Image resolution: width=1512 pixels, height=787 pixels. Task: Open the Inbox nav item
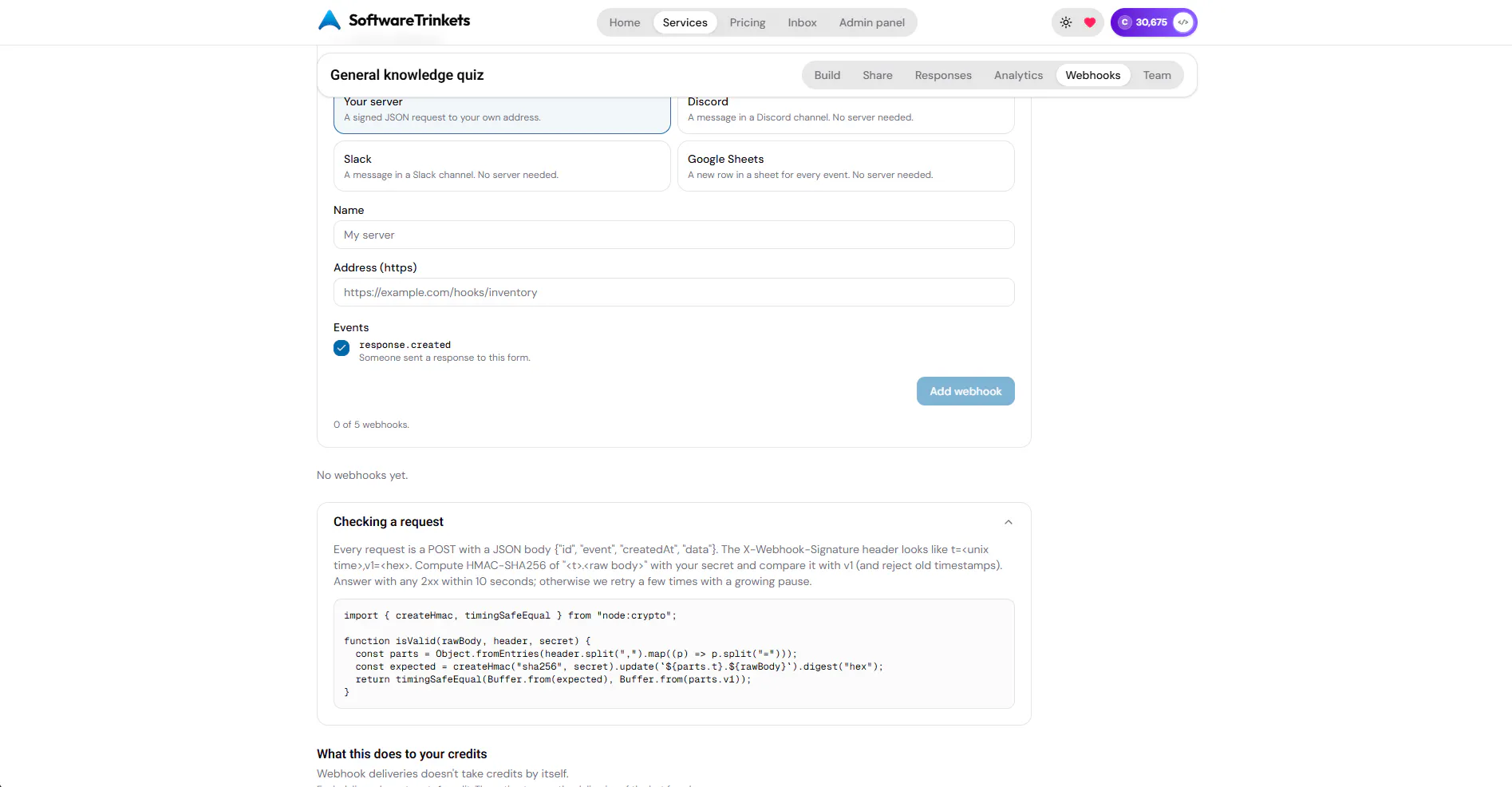pos(803,22)
